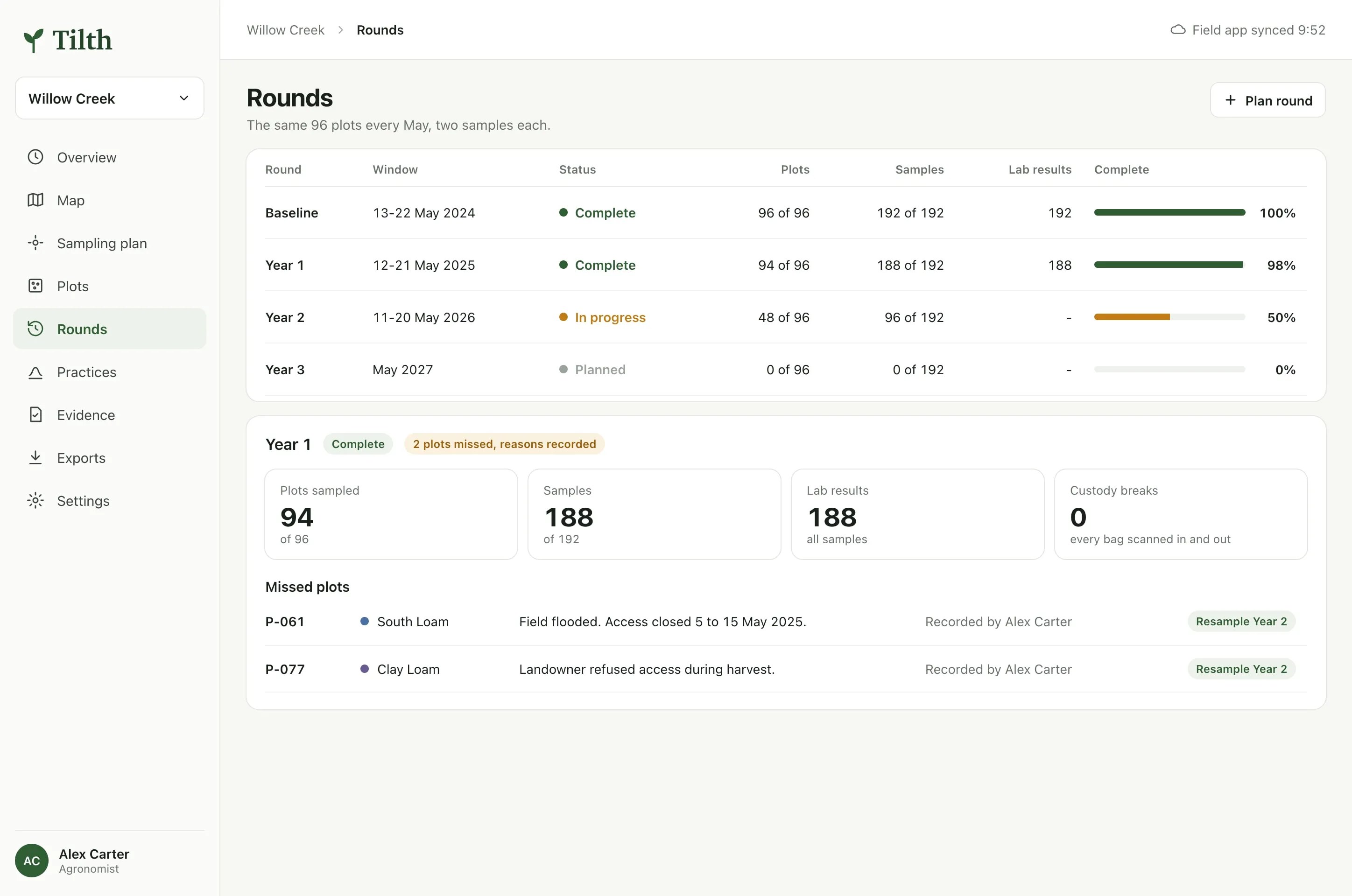Open the Overview menu item

tap(110, 157)
